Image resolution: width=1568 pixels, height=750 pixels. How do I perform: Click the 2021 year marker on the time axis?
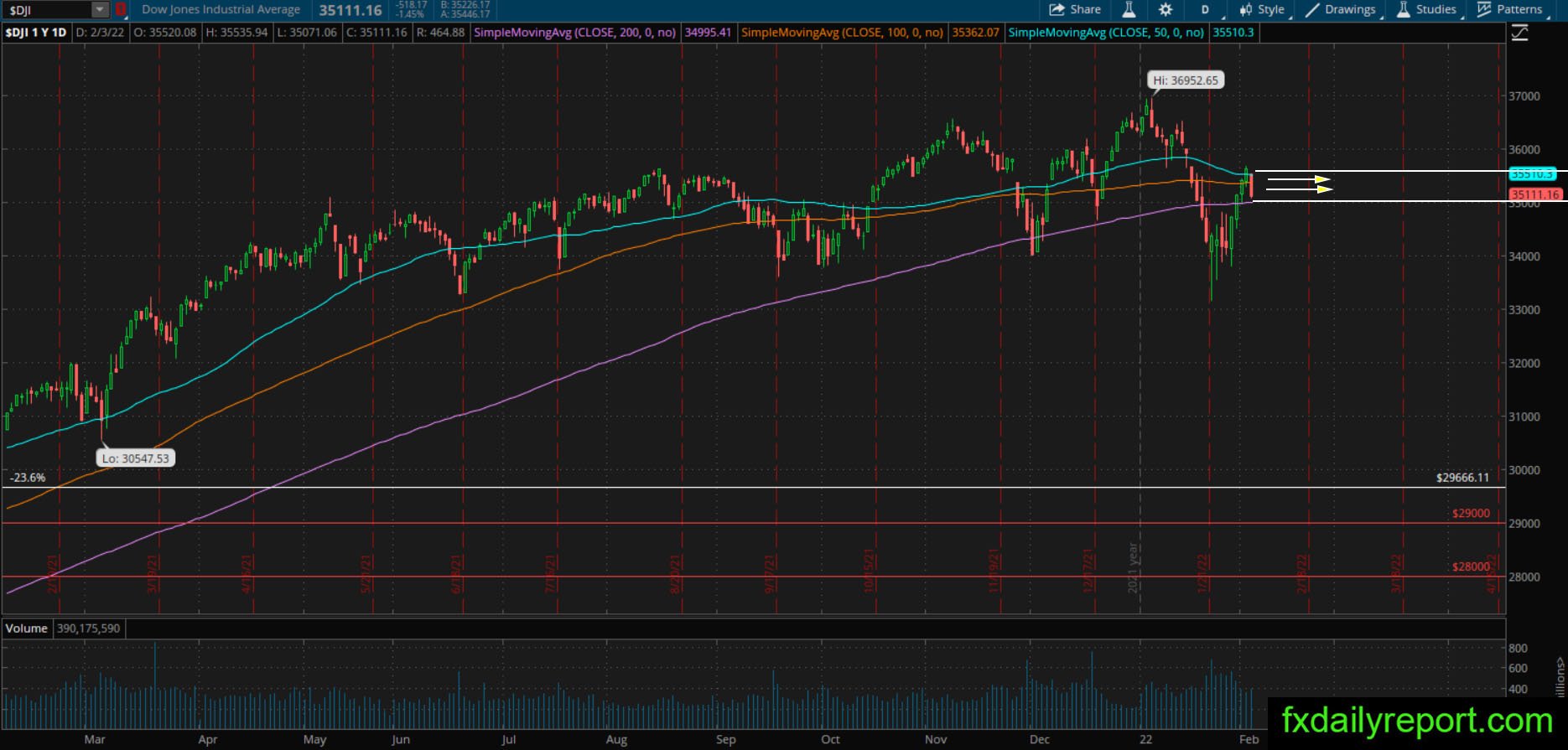[1133, 568]
